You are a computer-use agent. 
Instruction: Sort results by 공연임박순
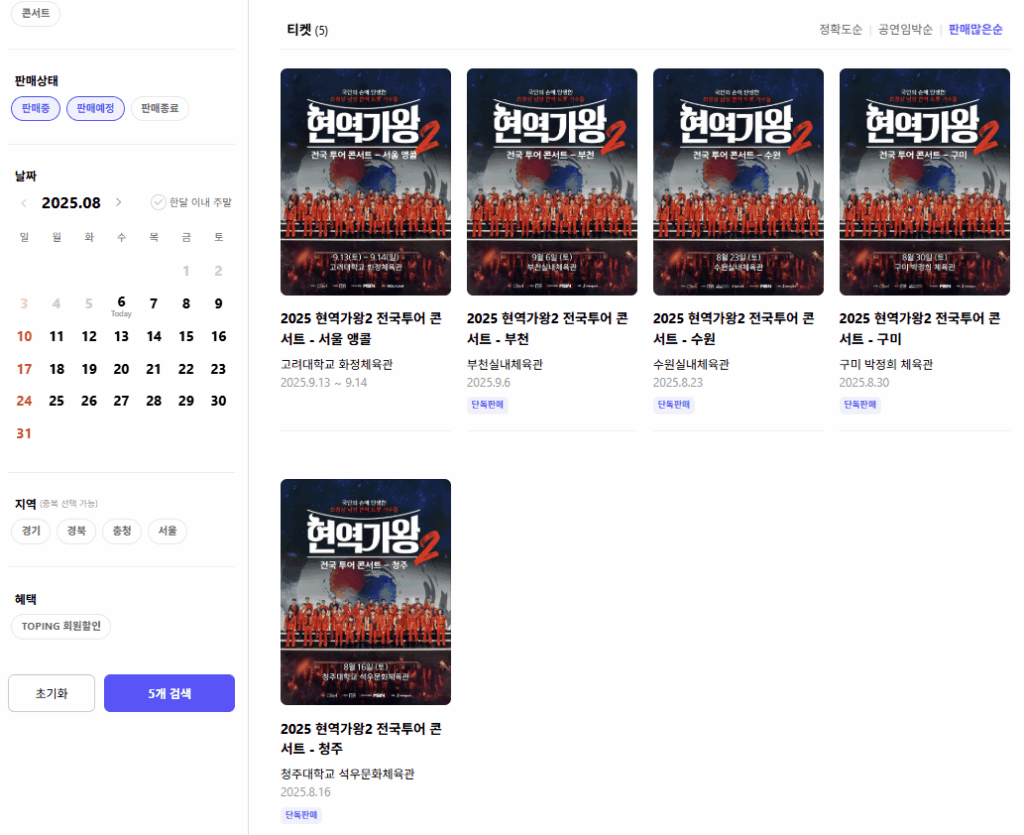905,30
